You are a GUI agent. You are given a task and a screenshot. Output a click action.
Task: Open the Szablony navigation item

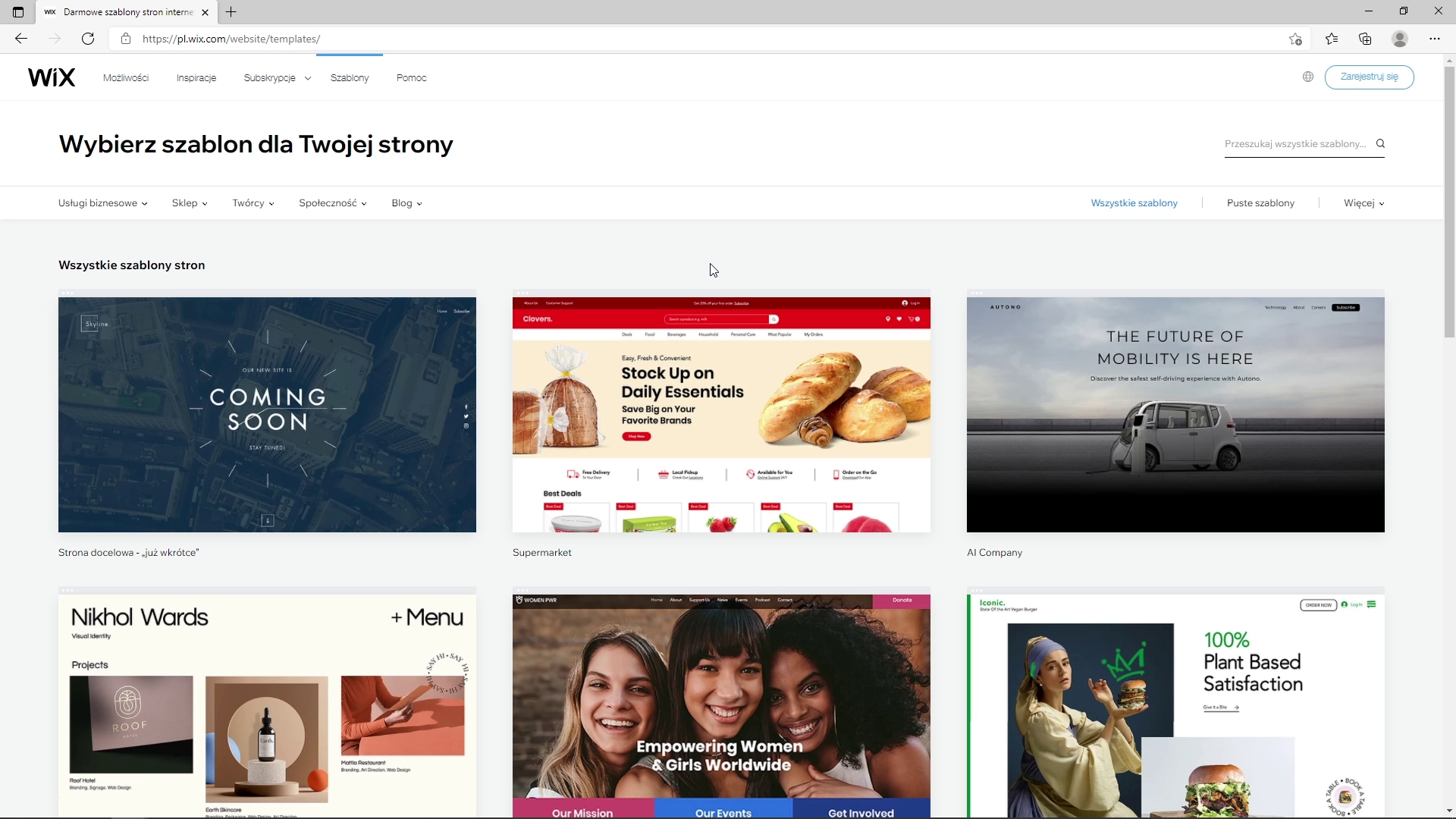pos(350,78)
